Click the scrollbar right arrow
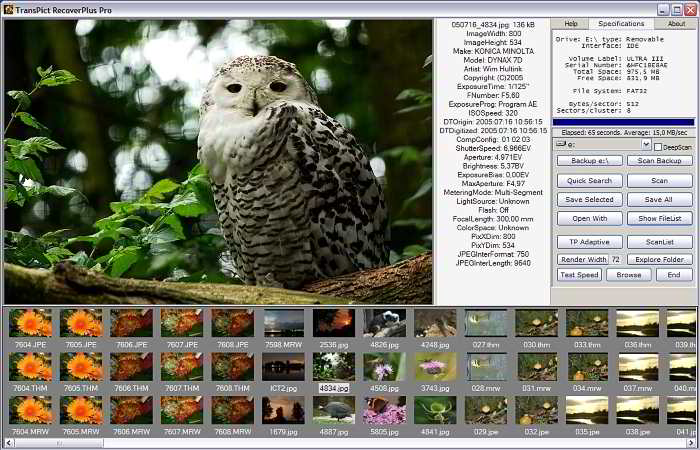This screenshot has height=450, width=700. coord(691,443)
